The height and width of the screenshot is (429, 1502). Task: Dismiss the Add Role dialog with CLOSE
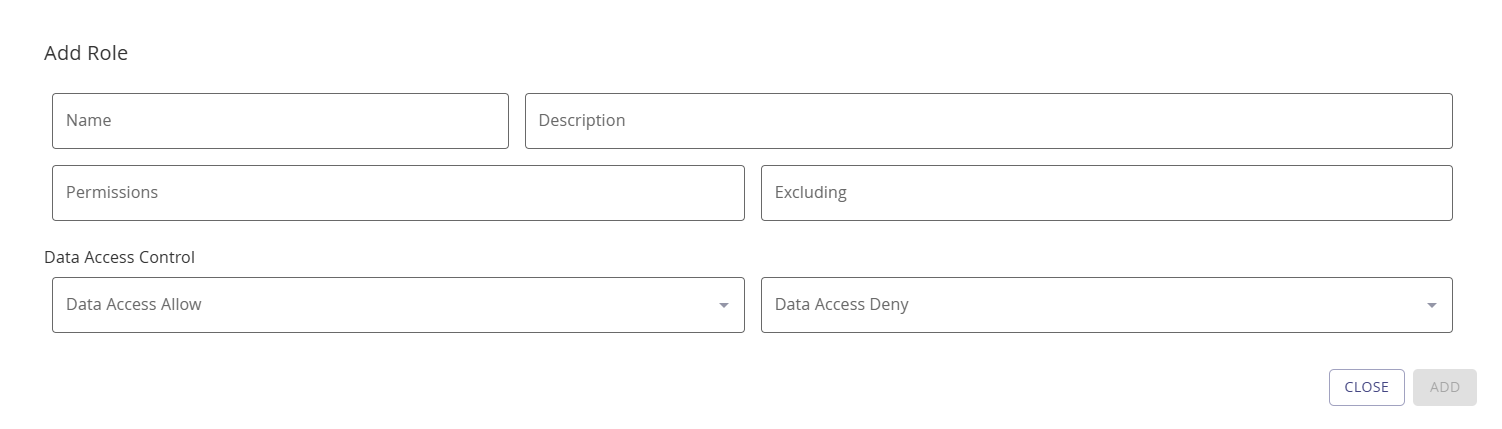tap(1366, 388)
